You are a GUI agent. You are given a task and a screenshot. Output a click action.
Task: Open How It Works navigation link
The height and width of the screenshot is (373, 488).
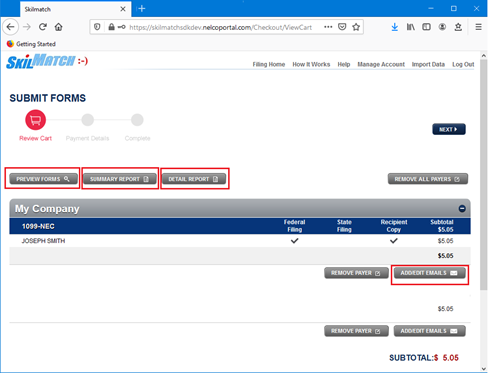coord(311,64)
